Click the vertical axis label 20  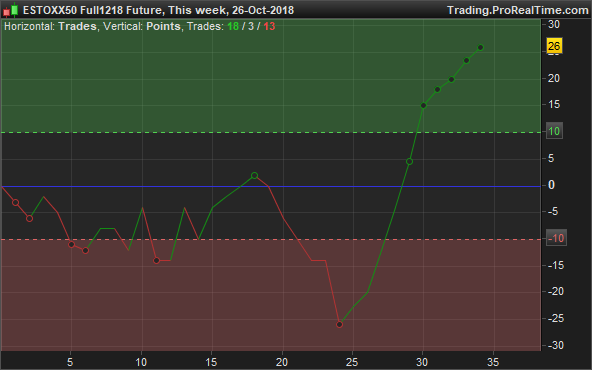tap(554, 79)
